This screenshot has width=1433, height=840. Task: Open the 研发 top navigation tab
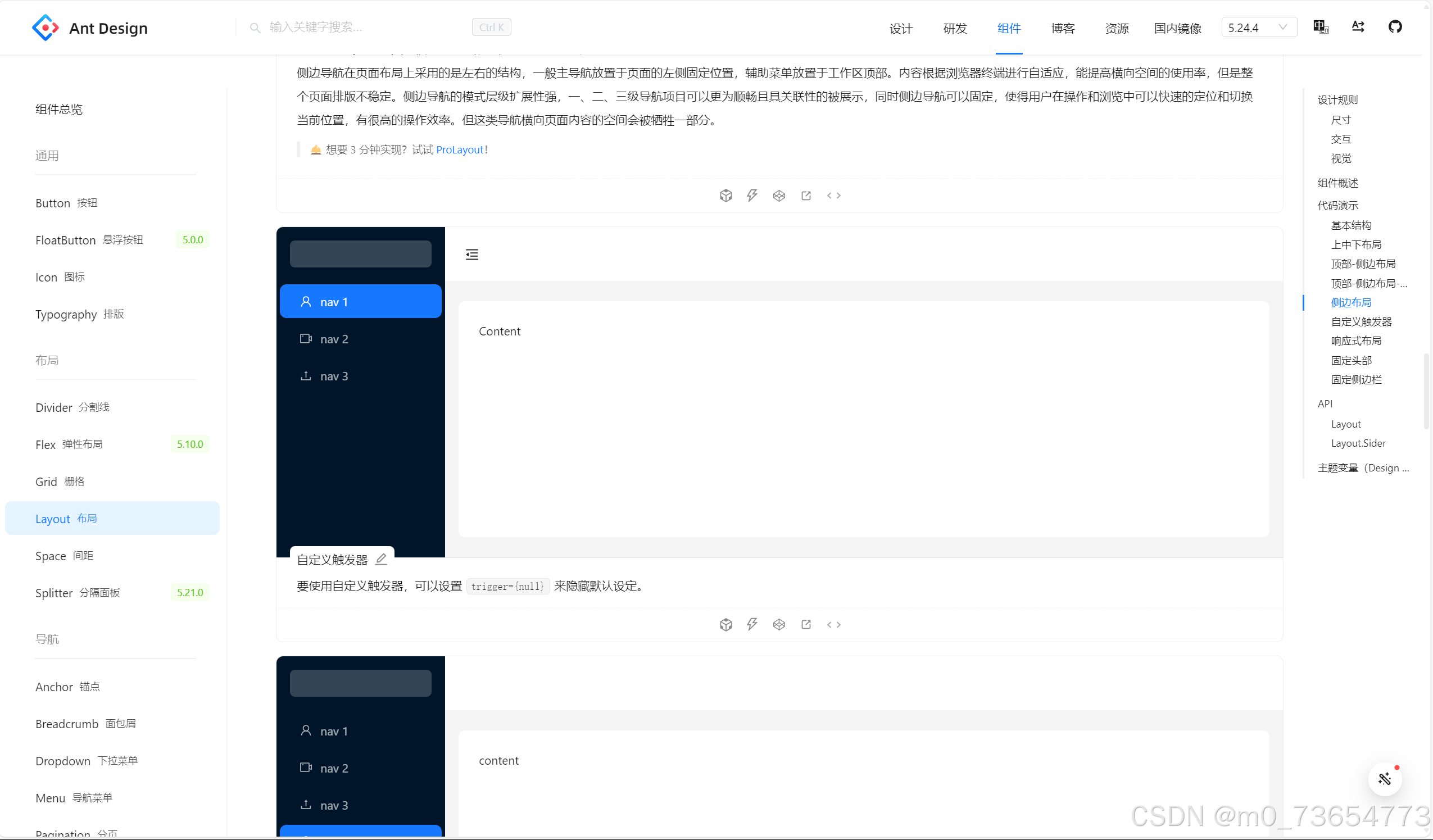coord(955,29)
